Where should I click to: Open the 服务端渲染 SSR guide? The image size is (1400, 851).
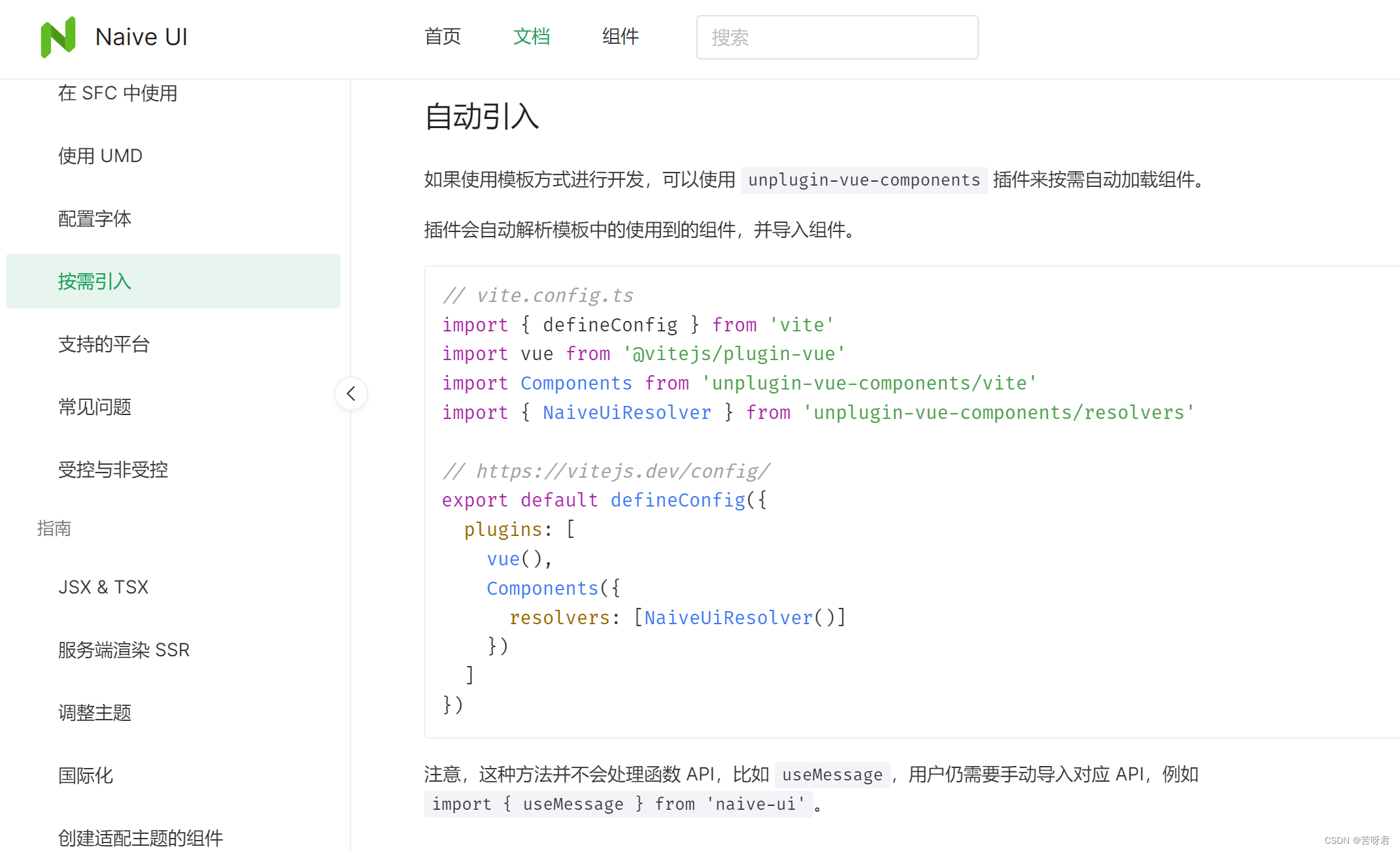[x=124, y=649]
